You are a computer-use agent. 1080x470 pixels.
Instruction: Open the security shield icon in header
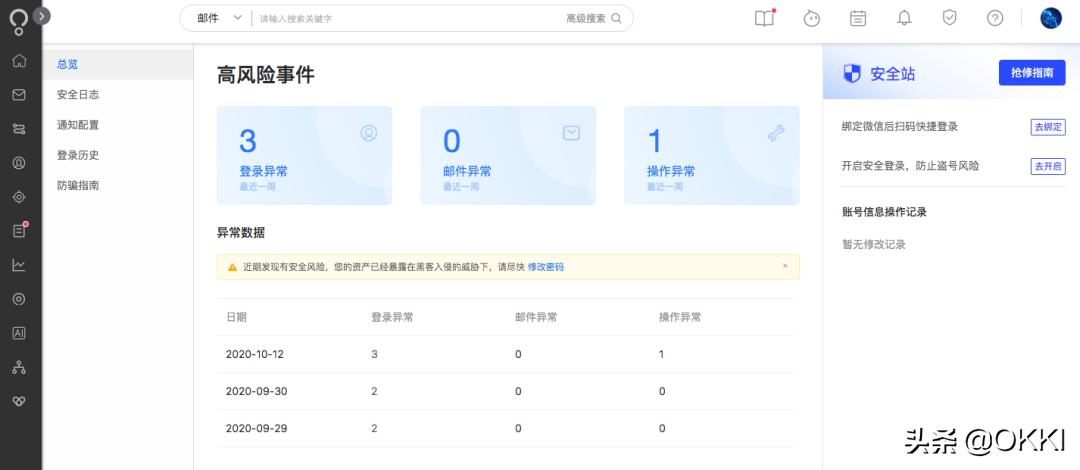[949, 18]
